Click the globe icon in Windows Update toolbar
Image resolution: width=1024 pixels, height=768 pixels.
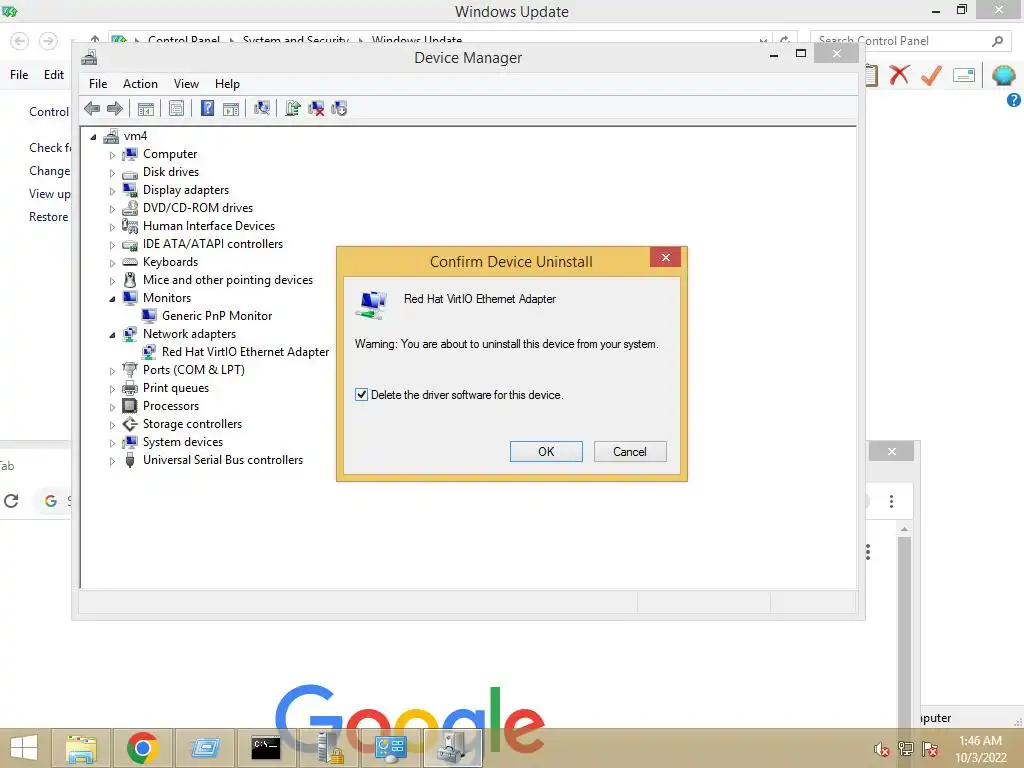coord(1004,75)
